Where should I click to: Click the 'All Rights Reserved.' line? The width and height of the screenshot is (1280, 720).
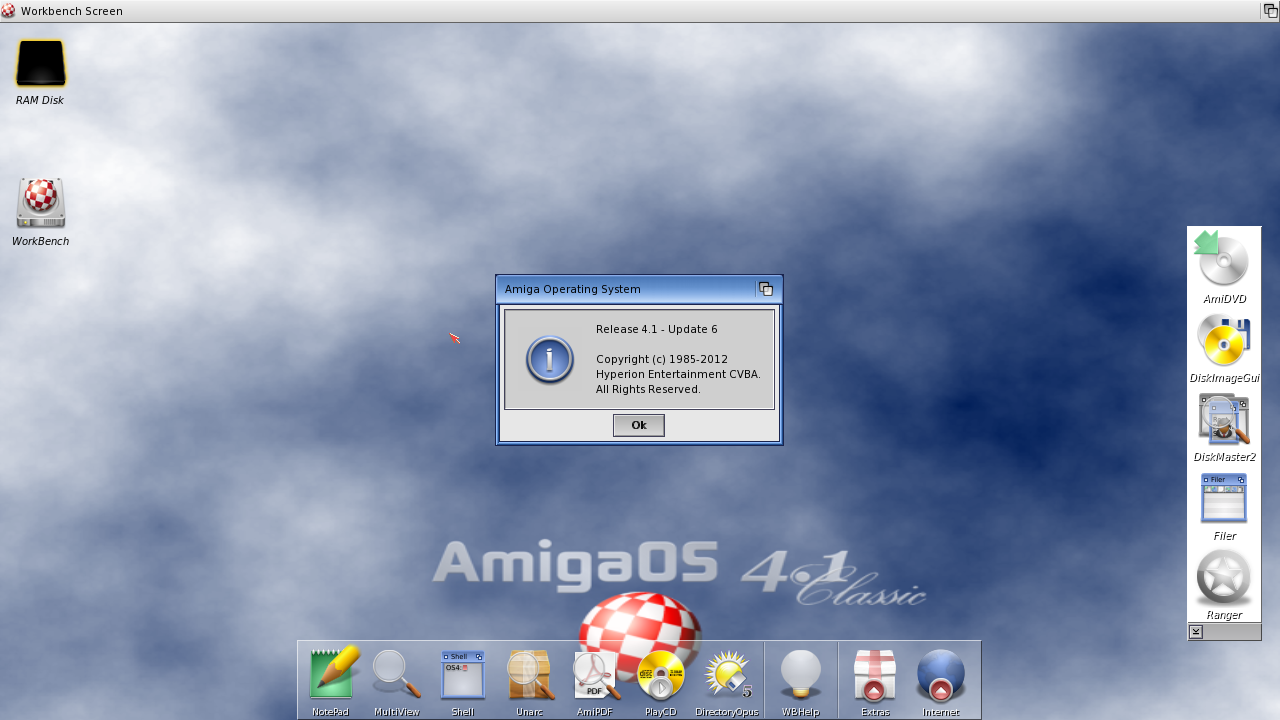coord(648,389)
